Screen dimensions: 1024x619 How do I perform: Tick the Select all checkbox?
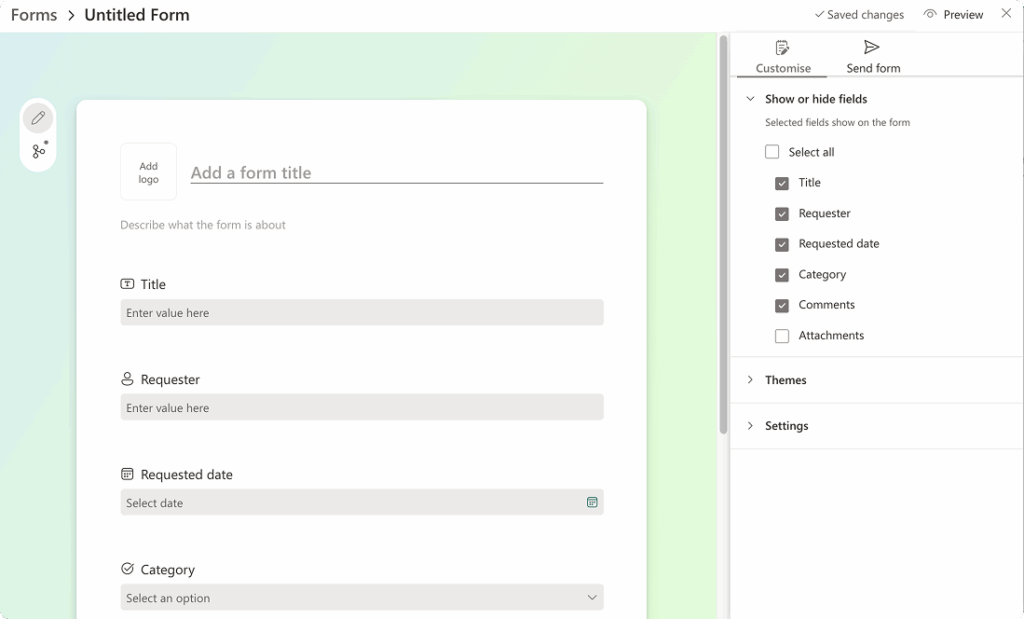771,151
